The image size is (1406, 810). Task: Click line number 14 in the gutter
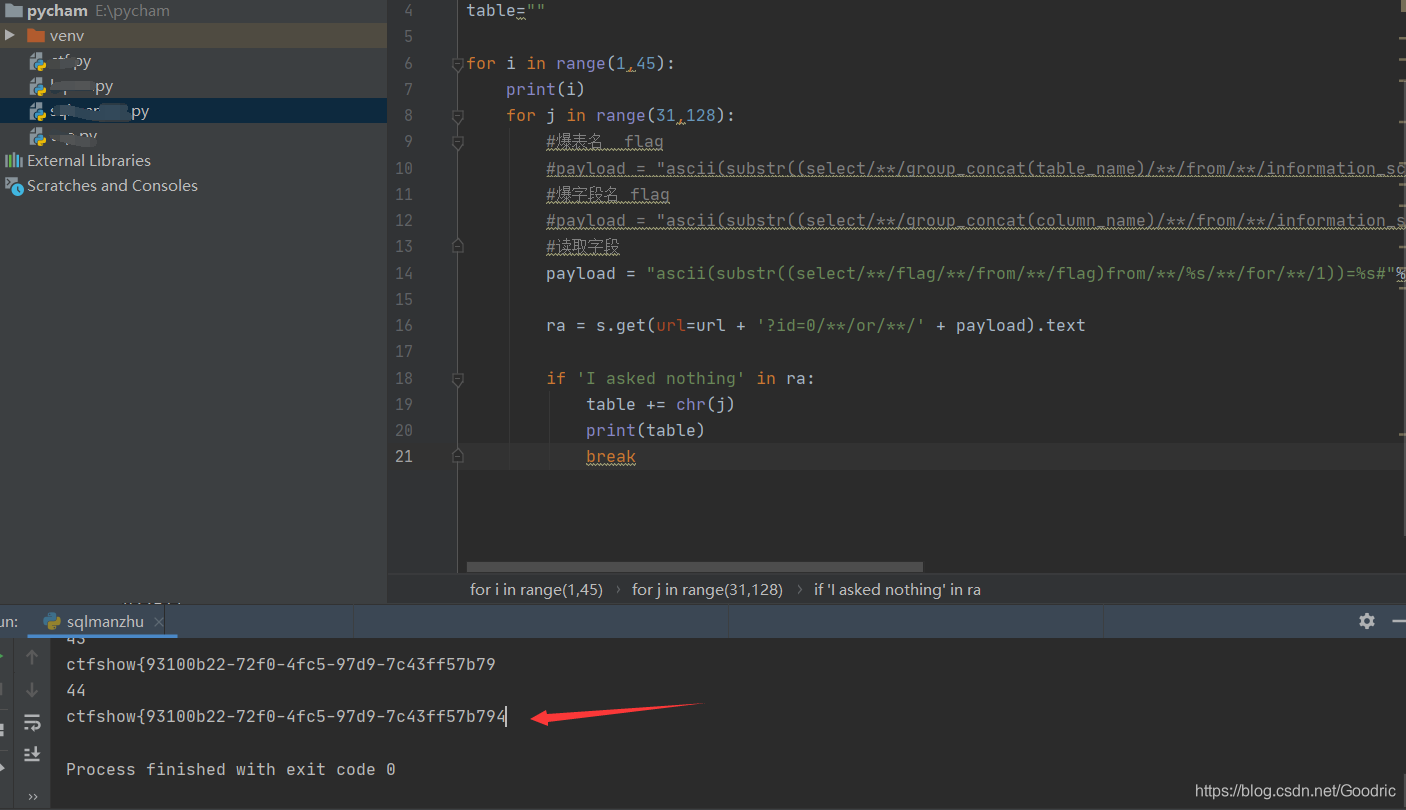(403, 273)
